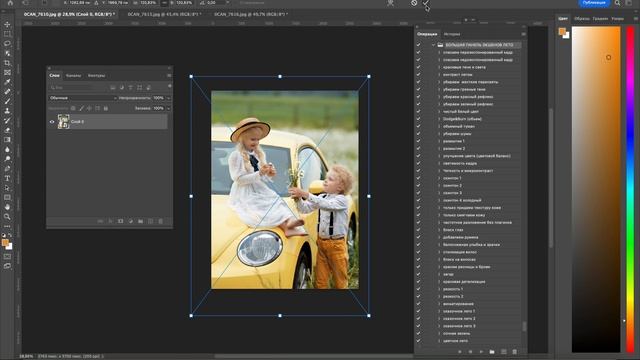
Task: Select the Path Selection tool
Action: [7, 188]
